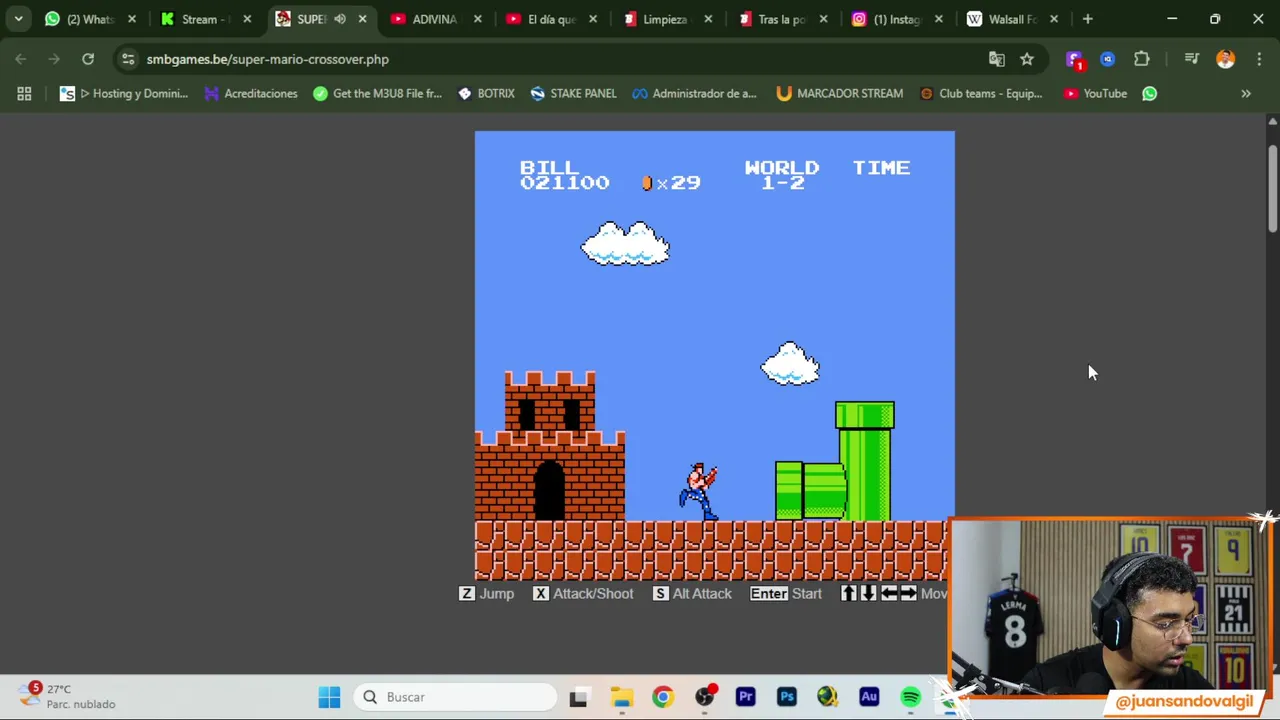Open the YouTube bookmark
Screen dimensions: 1280x720
[x=1095, y=93]
